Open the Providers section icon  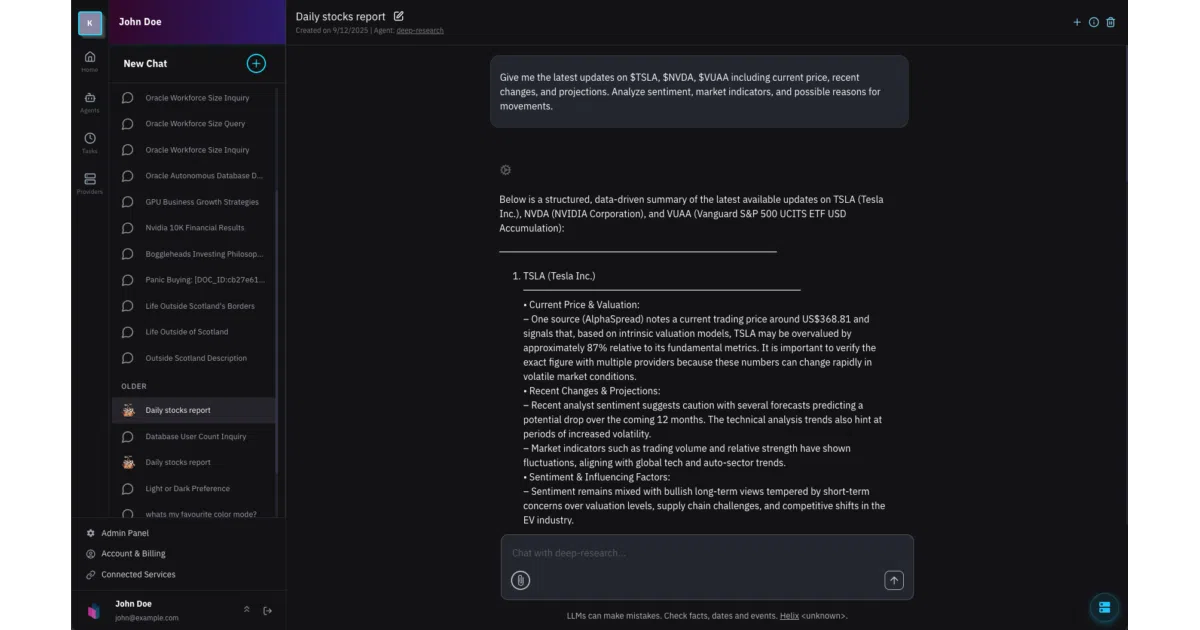coord(90,183)
